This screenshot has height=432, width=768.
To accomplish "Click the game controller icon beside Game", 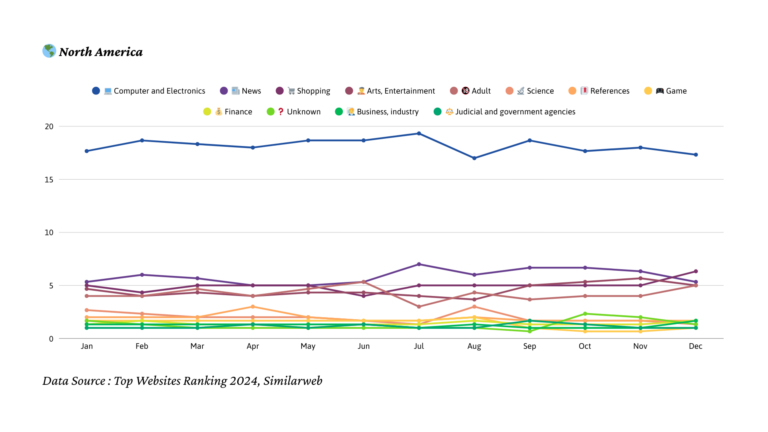I will coord(660,91).
